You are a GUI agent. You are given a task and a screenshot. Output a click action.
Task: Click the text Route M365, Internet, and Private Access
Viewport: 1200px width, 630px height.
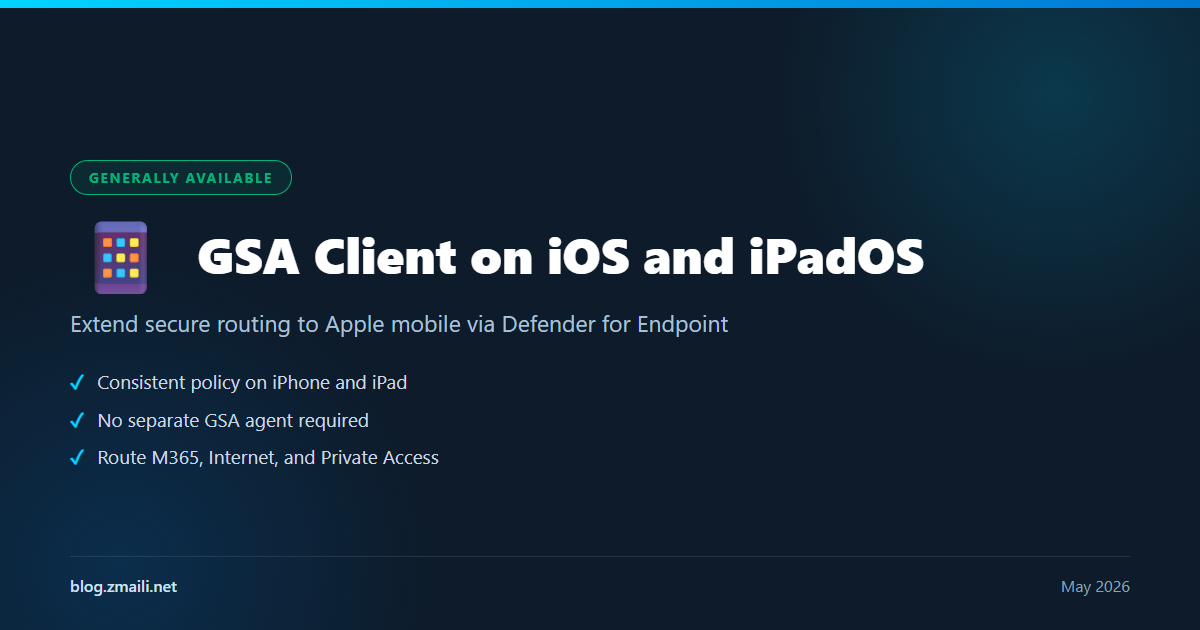[268, 458]
